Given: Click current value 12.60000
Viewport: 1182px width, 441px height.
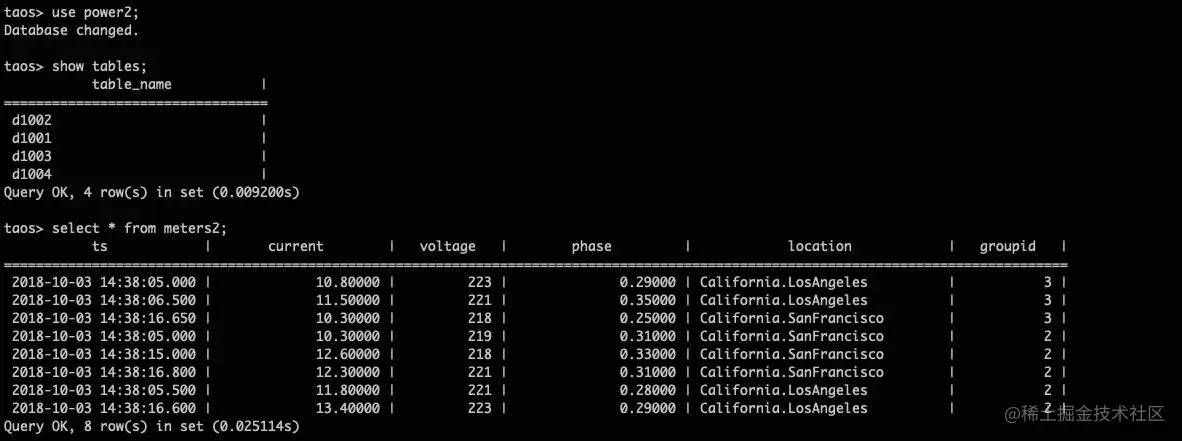Looking at the screenshot, I should click(x=348, y=354).
